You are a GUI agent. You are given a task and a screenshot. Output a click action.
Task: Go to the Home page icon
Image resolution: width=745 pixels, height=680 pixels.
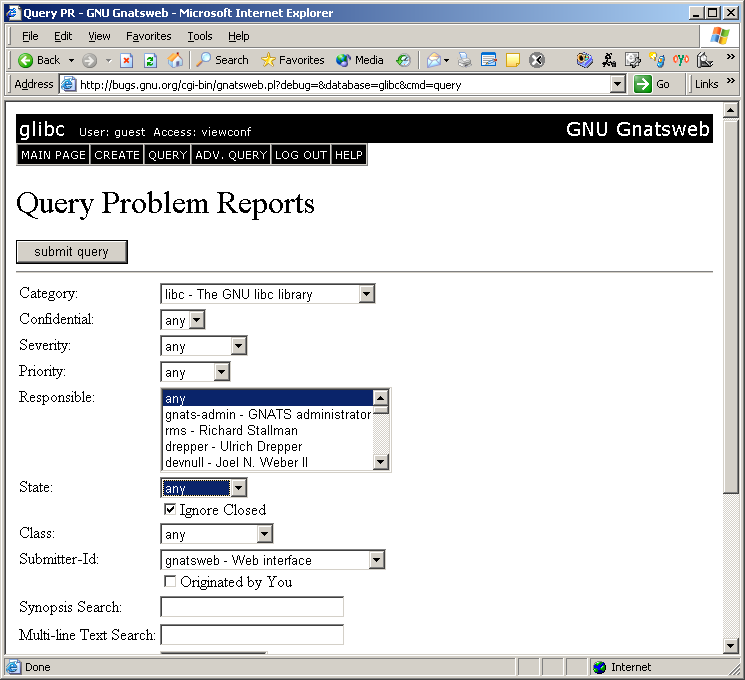pyautogui.click(x=175, y=60)
